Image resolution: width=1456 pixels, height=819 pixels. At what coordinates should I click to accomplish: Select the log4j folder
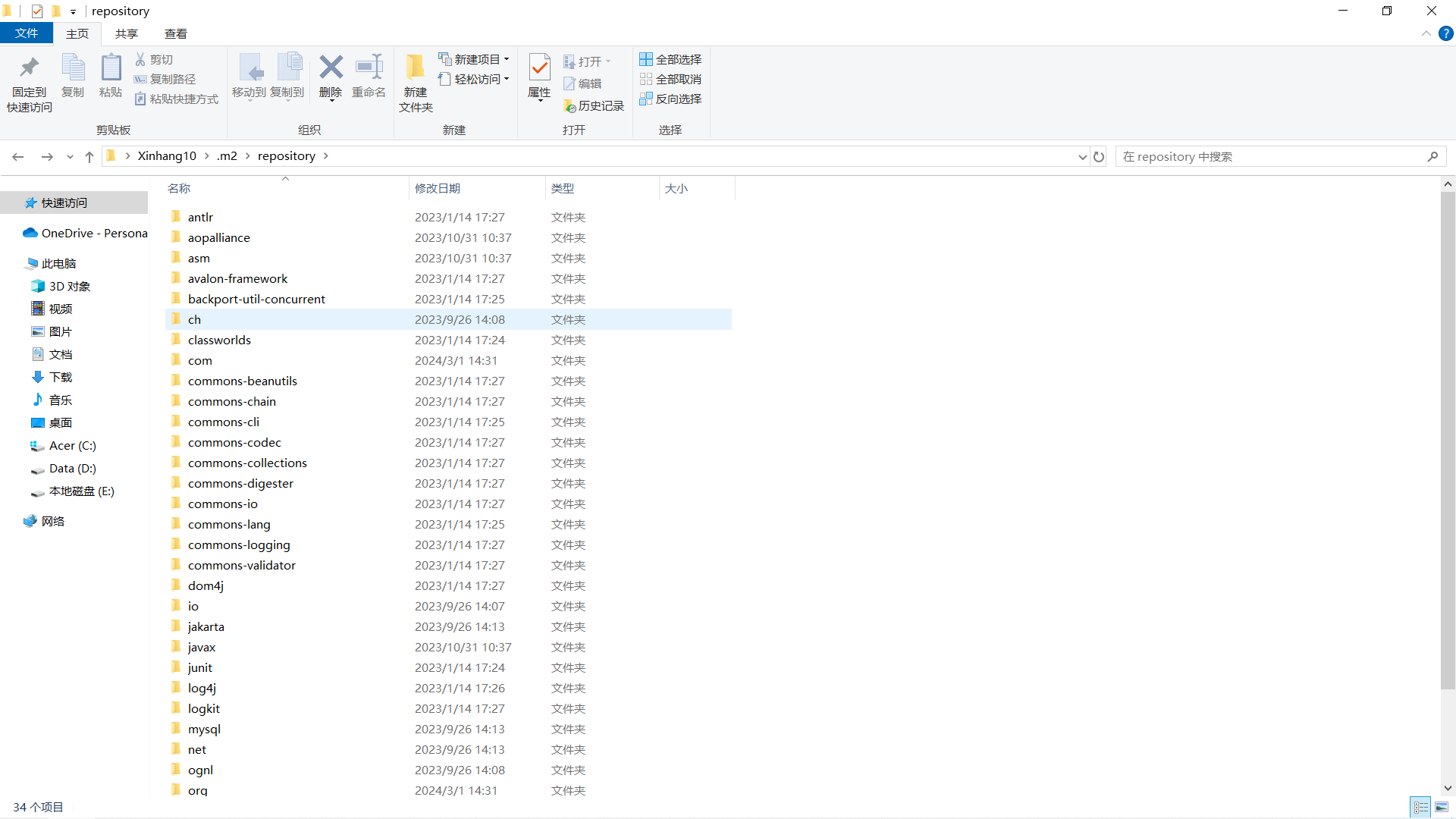click(448, 688)
